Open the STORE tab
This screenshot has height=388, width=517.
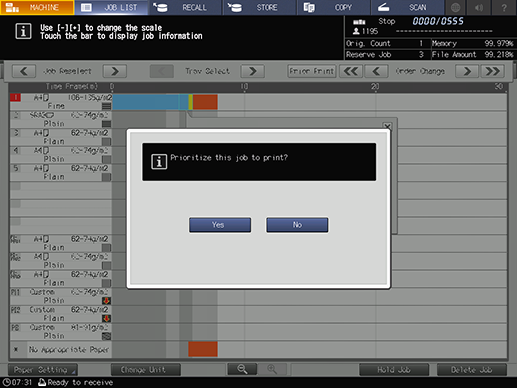pos(260,7)
